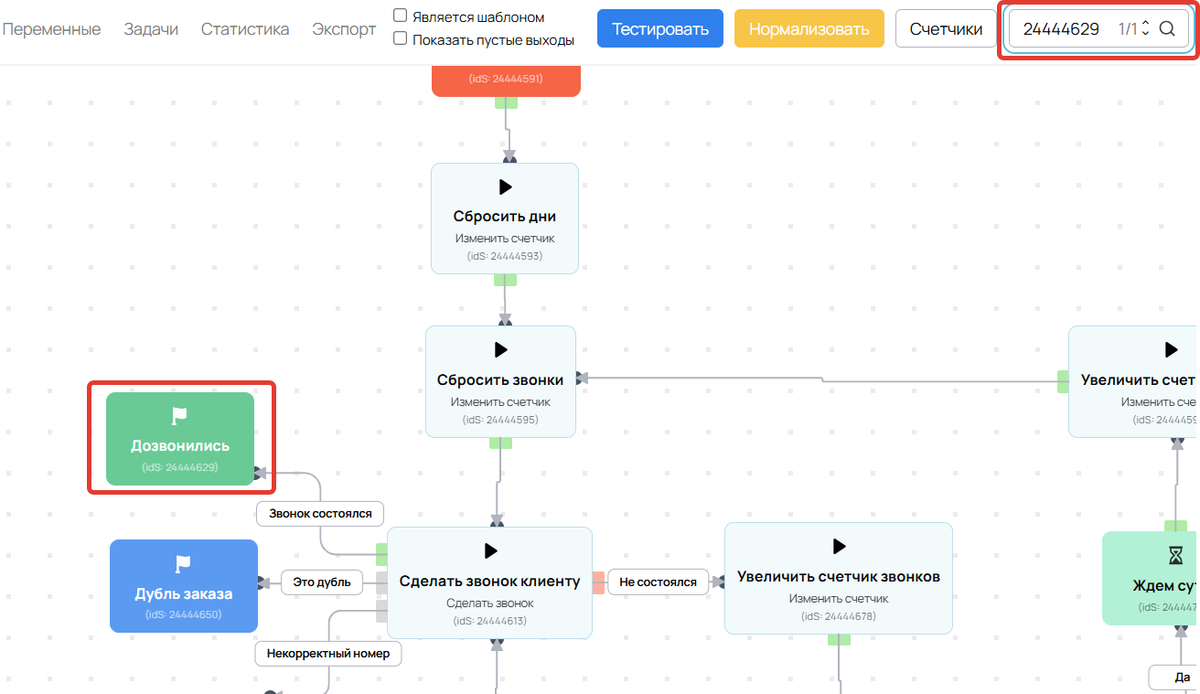This screenshot has width=1200, height=694.
Task: Open the Переменные tab
Action: [x=51, y=29]
